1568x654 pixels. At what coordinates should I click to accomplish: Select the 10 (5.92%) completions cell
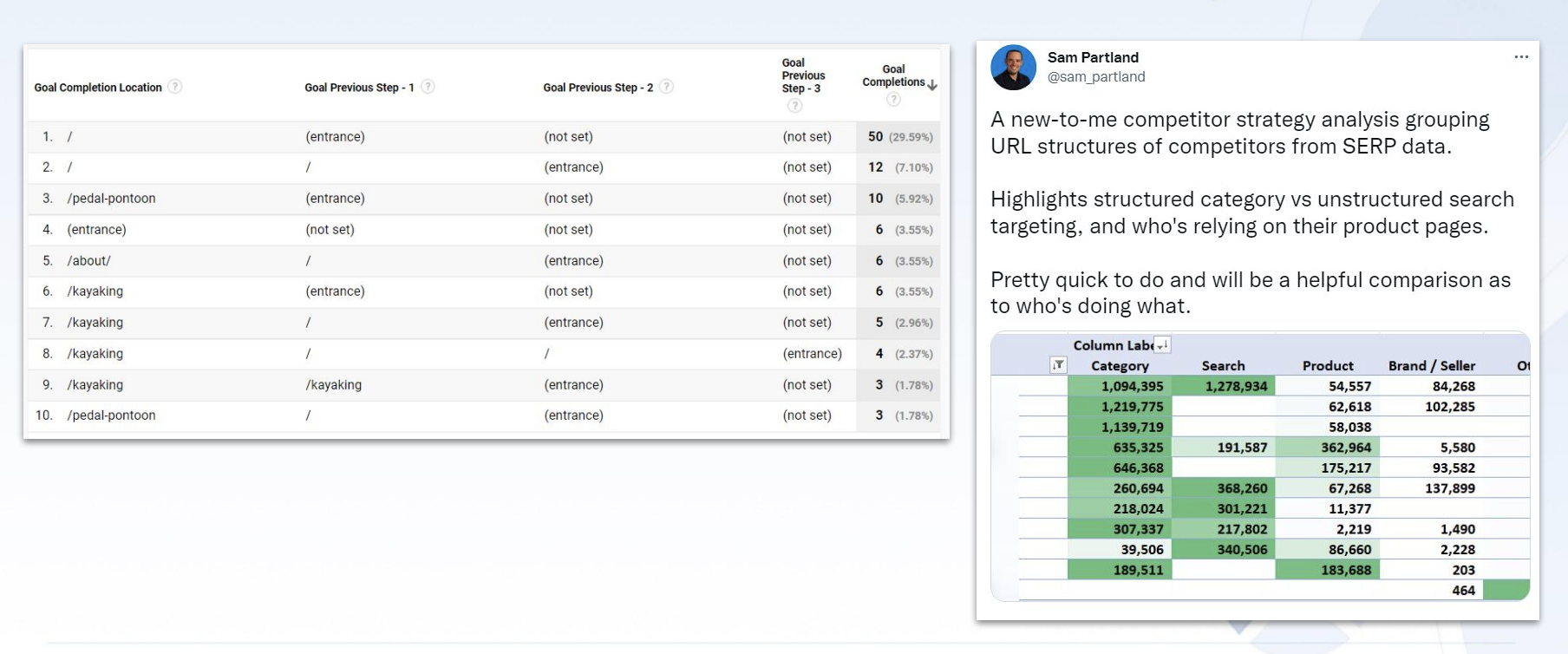point(900,199)
